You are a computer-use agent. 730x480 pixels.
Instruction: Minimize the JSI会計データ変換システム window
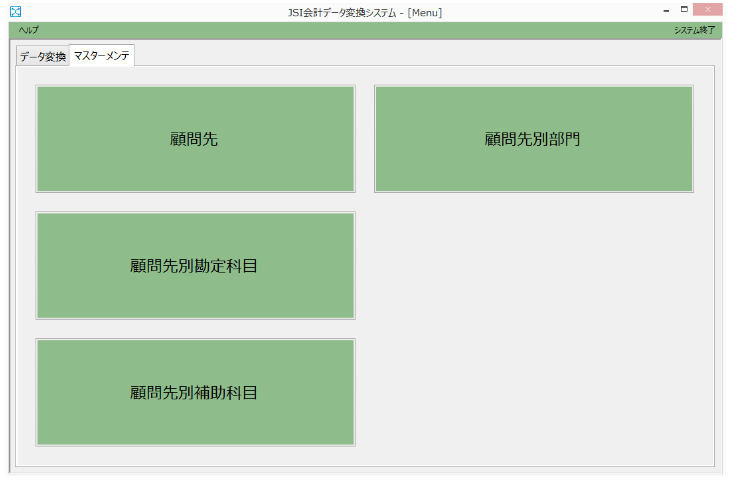666,10
